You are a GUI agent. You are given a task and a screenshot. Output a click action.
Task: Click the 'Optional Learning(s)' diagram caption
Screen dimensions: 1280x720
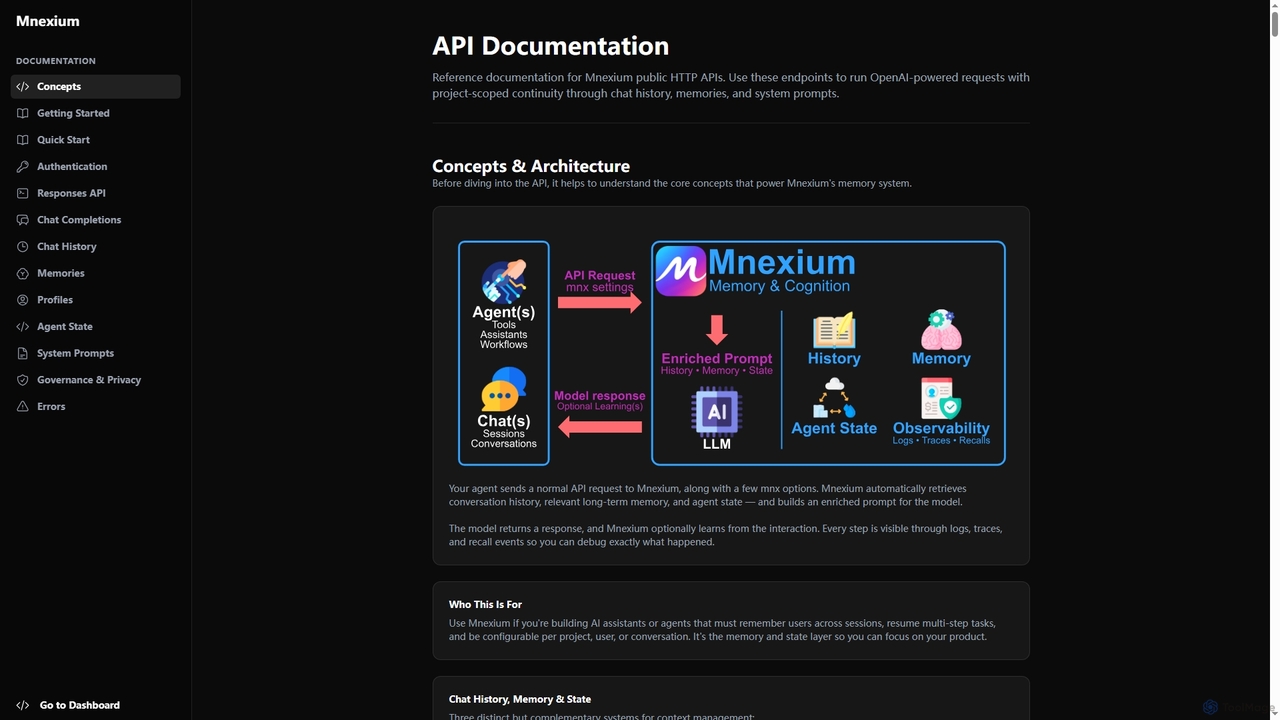coord(600,407)
